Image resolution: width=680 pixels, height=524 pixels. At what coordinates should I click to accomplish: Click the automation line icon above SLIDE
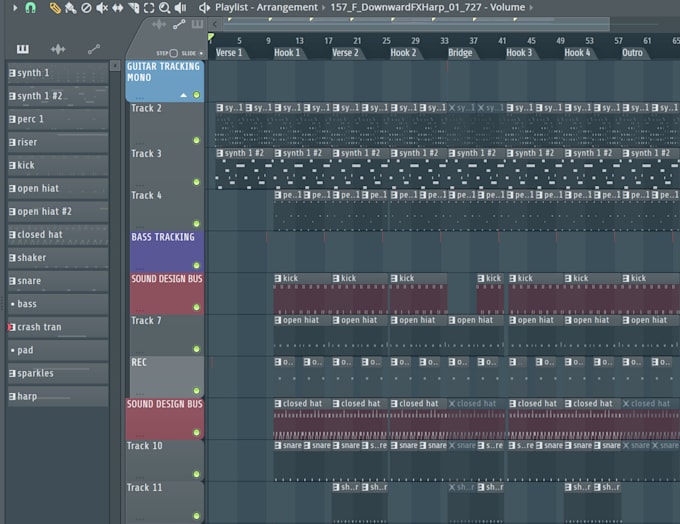pos(179,25)
